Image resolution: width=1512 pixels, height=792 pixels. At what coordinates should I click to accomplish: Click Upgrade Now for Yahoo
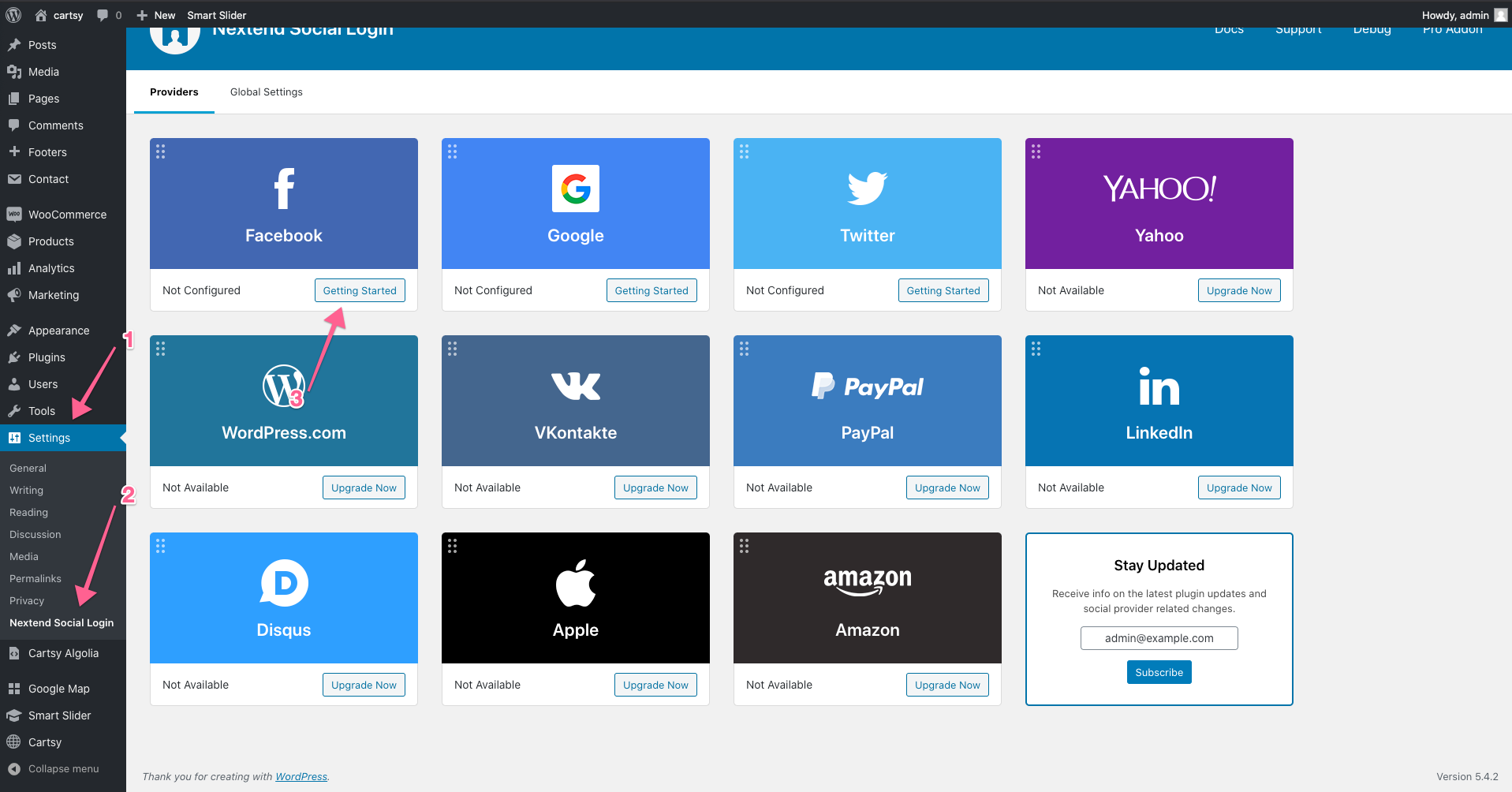1239,290
